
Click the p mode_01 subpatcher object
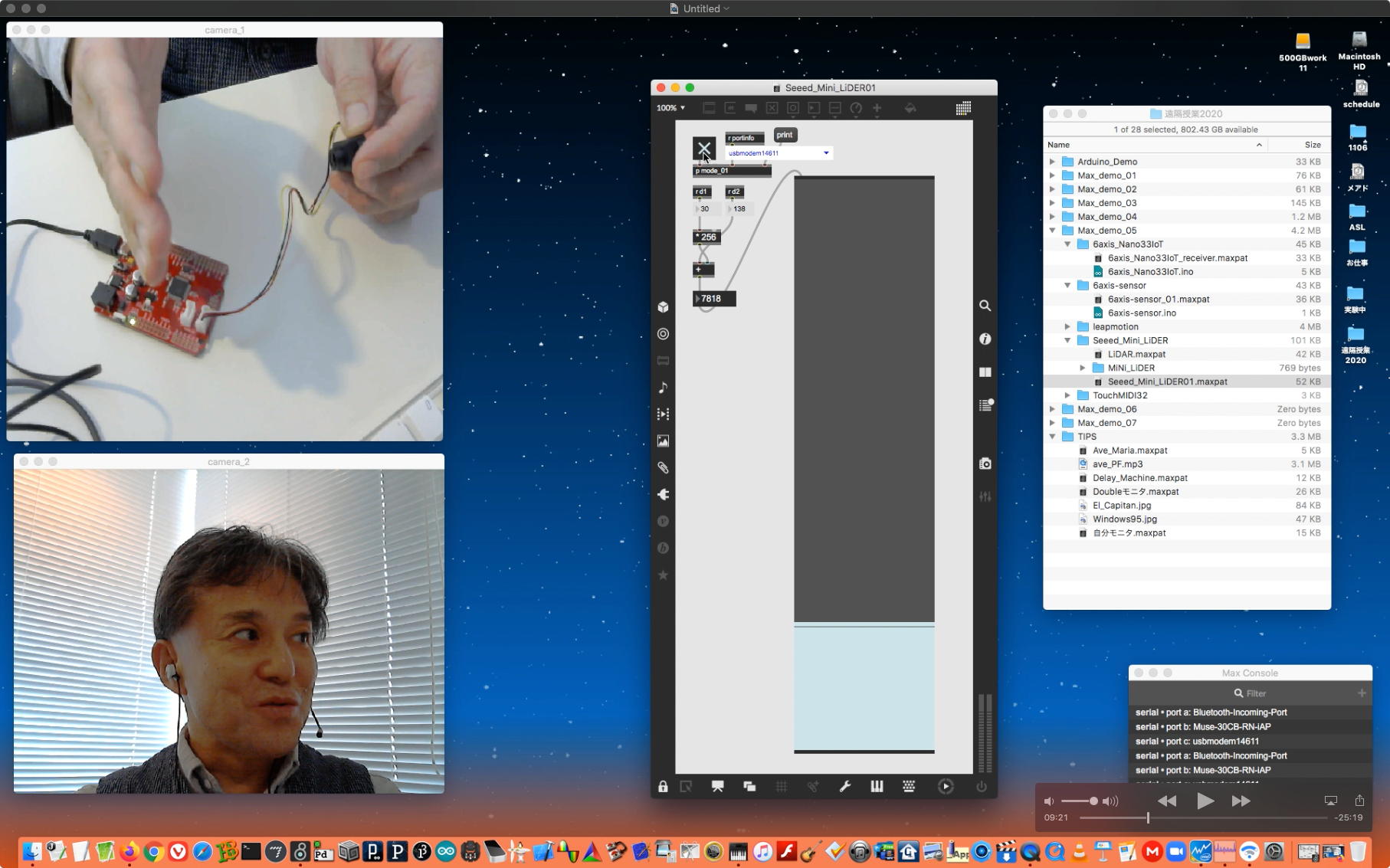pyautogui.click(x=732, y=171)
